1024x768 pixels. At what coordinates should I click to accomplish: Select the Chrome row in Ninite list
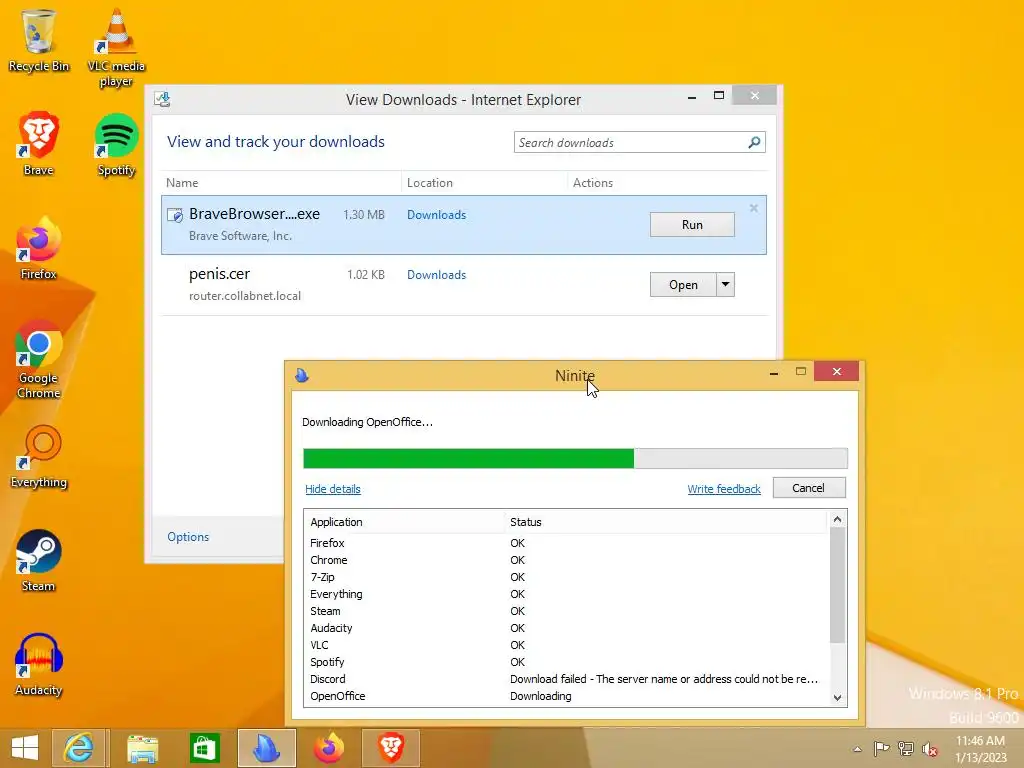point(567,560)
